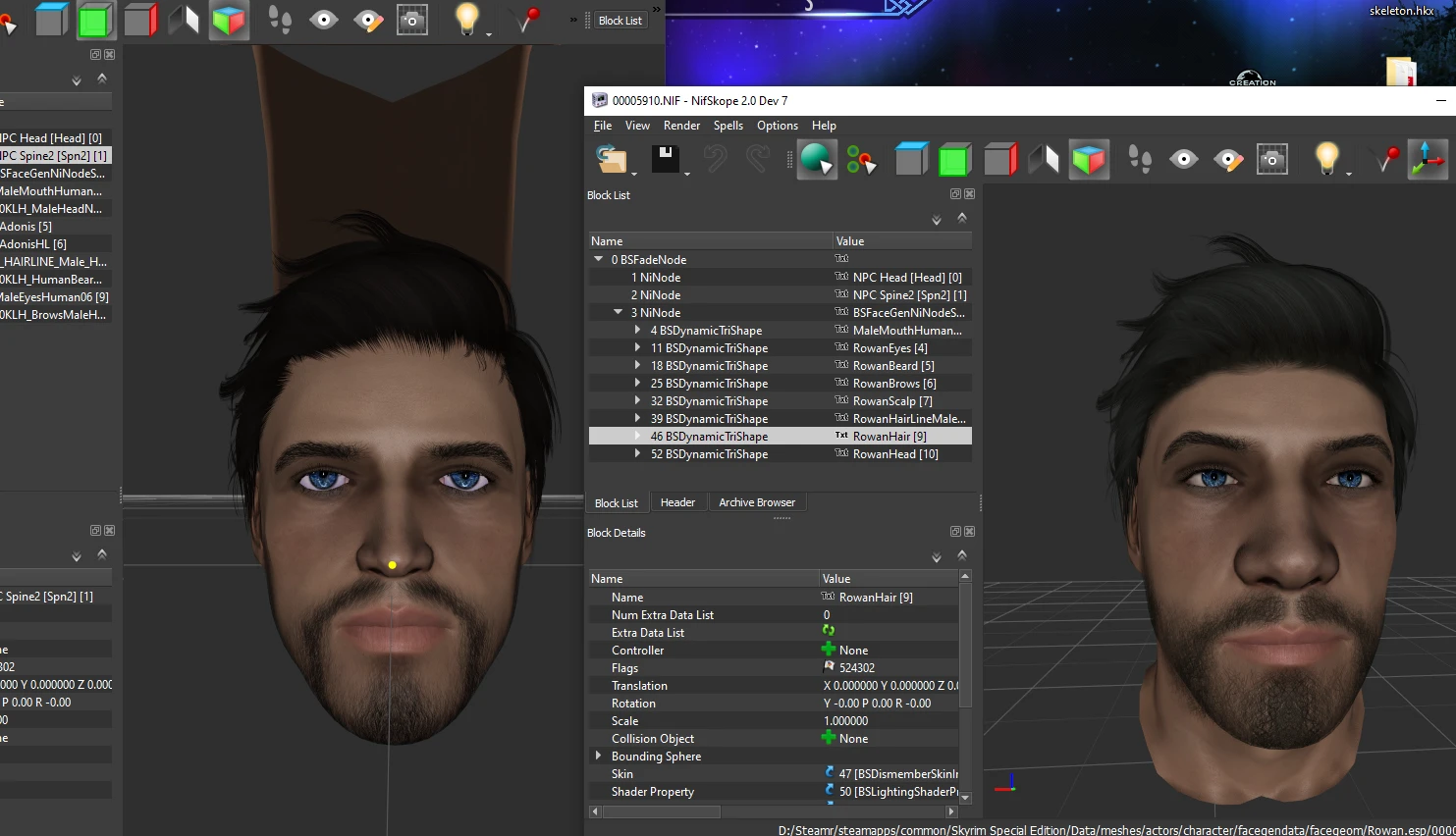Image resolution: width=1456 pixels, height=836 pixels.
Task: Expand the Bounding Sphere row
Action: click(x=598, y=756)
